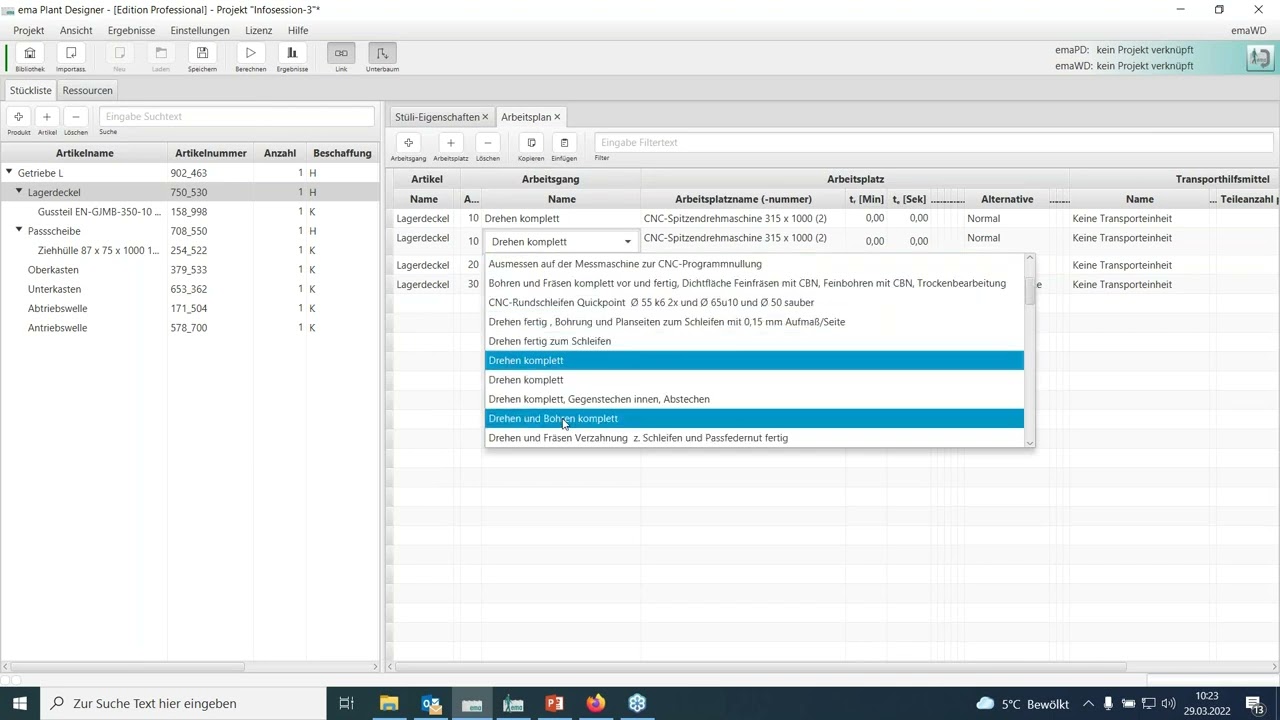Sort by Artikelname column header
Image resolution: width=1280 pixels, height=720 pixels.
[84, 153]
